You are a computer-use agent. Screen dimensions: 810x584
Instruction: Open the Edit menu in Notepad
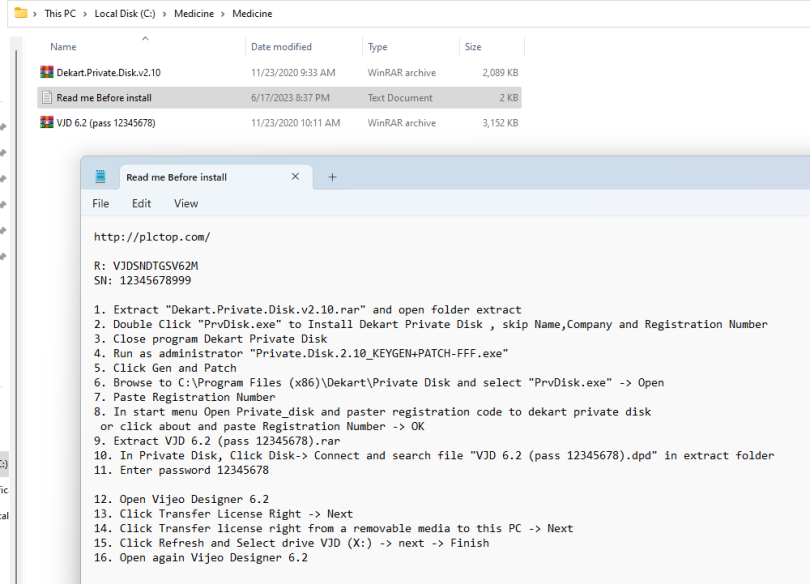click(140, 203)
